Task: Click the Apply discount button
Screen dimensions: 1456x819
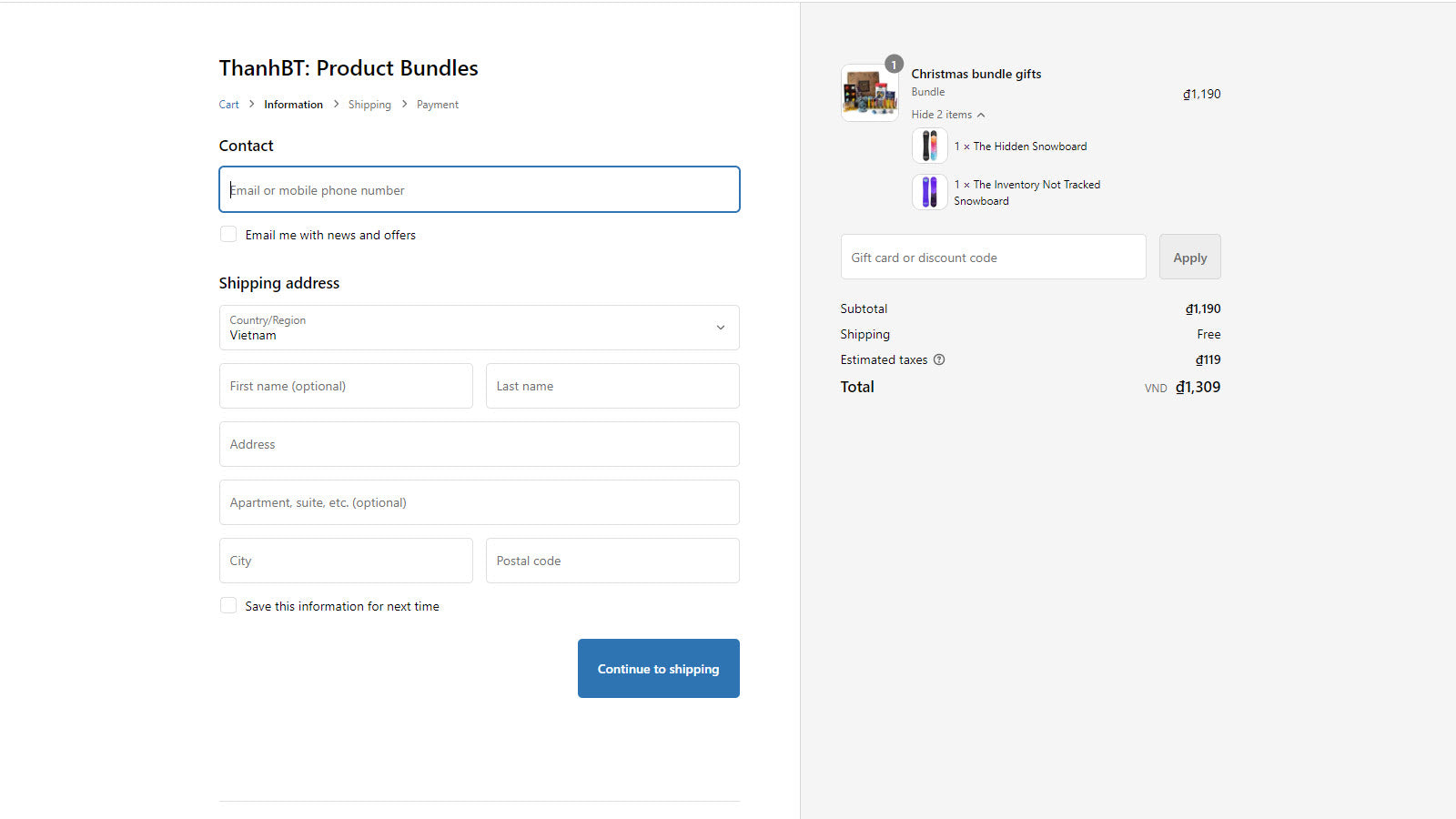Action: click(x=1189, y=258)
